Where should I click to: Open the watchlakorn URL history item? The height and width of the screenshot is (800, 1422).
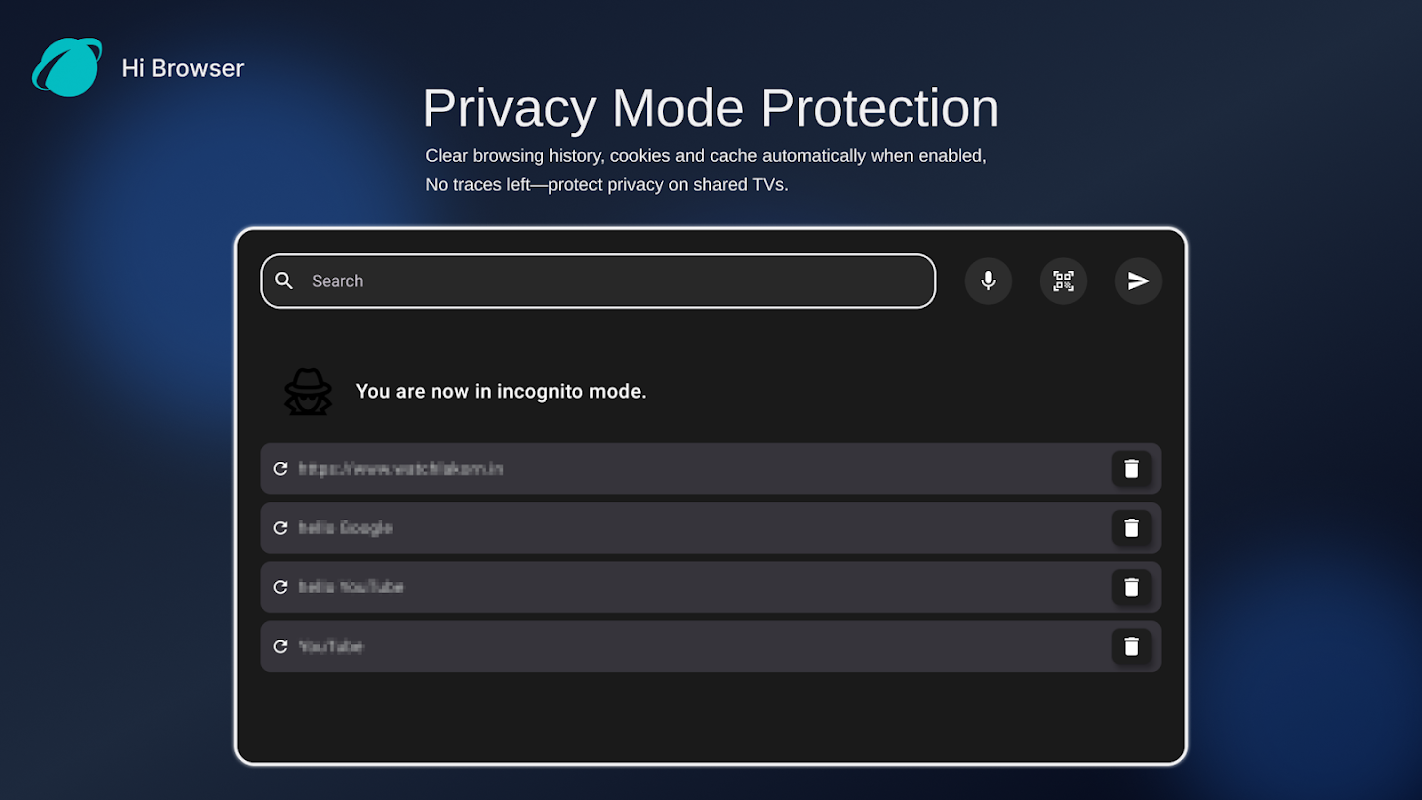click(400, 469)
